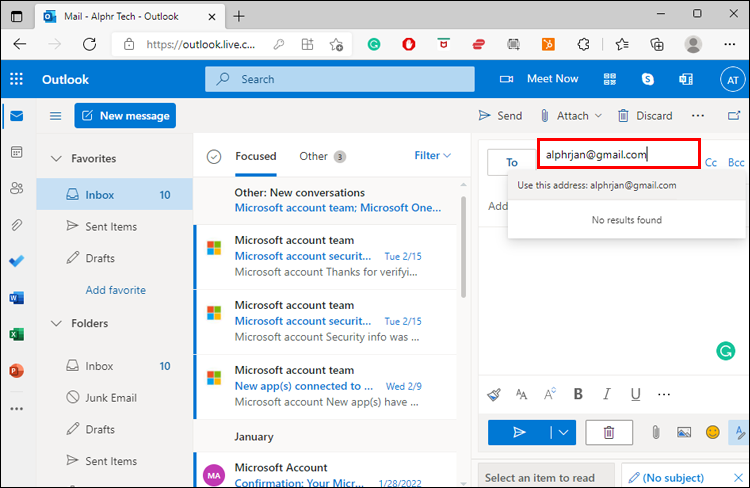The width and height of the screenshot is (750, 488).
Task: Apply italic formatting in compose toolbar
Action: point(607,394)
